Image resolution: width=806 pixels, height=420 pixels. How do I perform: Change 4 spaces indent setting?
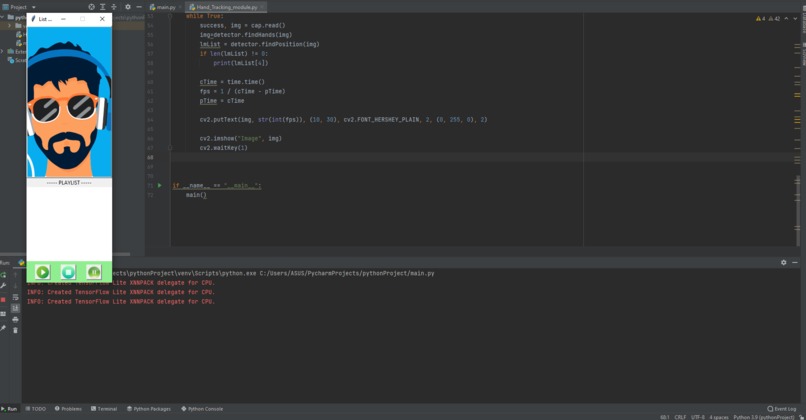719,417
